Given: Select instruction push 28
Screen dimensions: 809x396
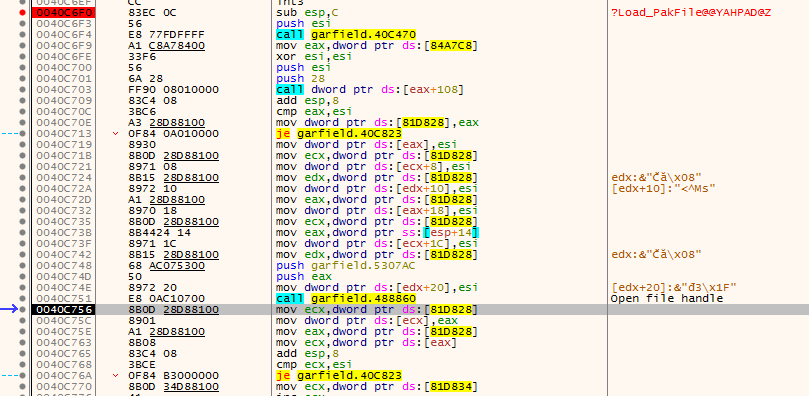Looking at the screenshot, I should pyautogui.click(x=300, y=78).
